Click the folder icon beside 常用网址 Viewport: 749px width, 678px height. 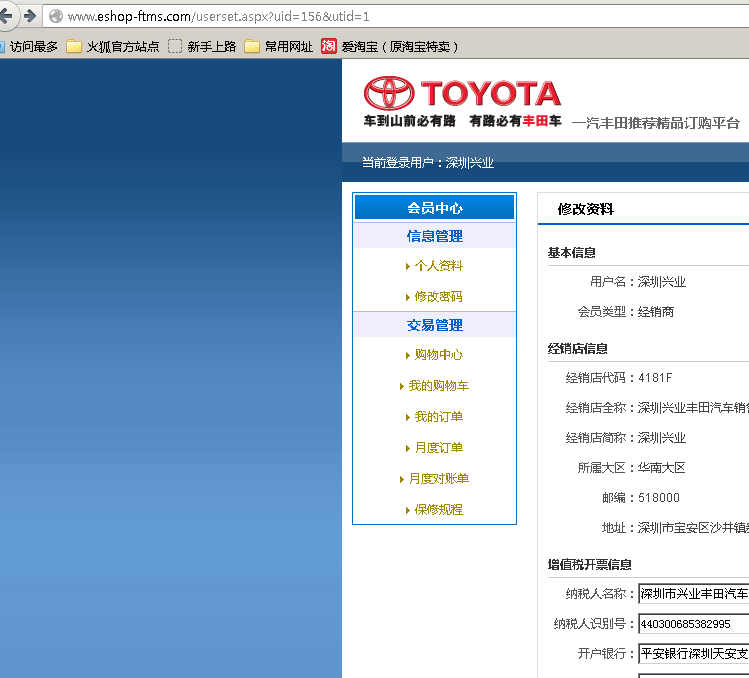click(x=252, y=46)
